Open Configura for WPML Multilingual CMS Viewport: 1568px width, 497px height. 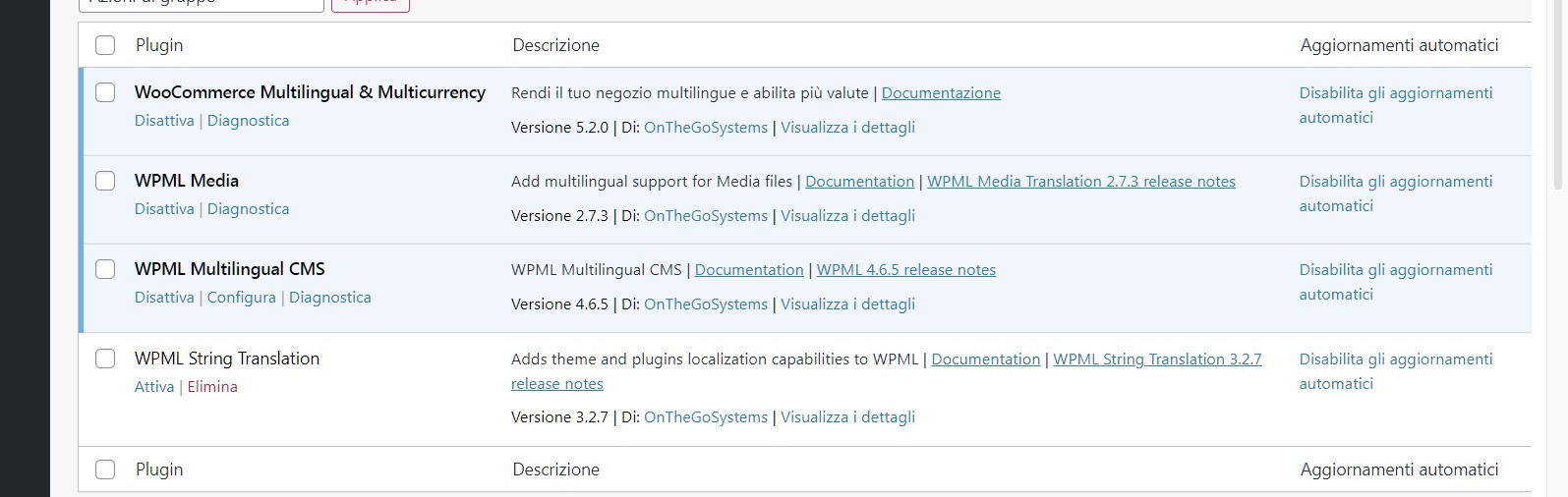tap(241, 297)
